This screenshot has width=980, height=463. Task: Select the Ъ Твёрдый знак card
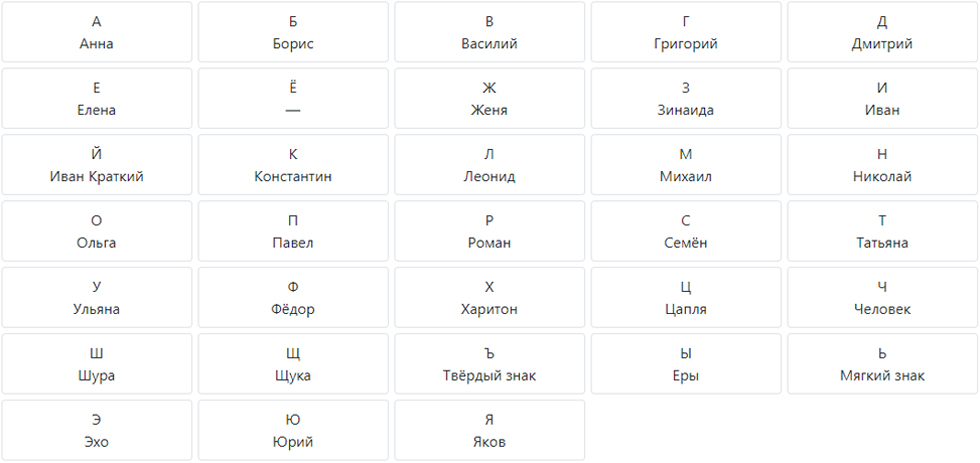pyautogui.click(x=489, y=364)
